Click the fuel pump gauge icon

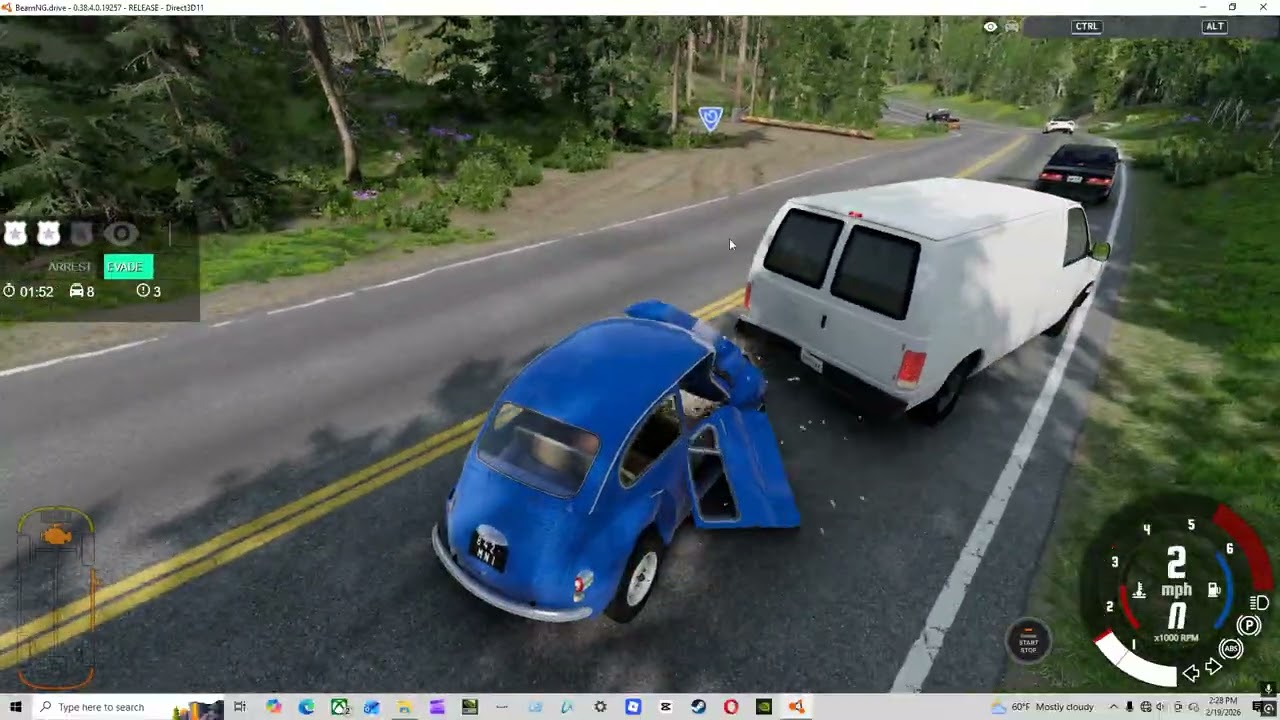[x=1214, y=589]
